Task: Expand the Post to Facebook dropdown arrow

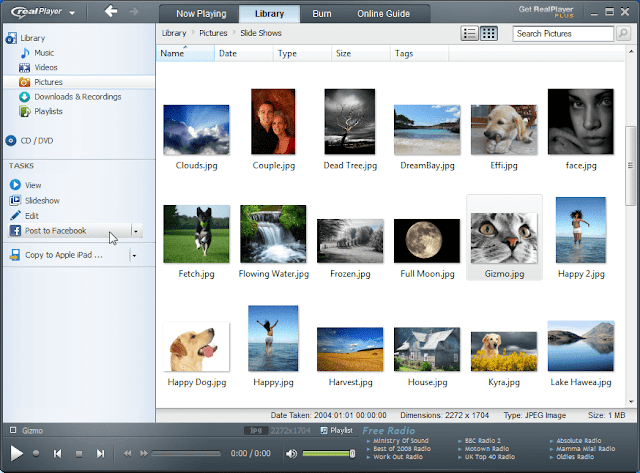Action: click(136, 231)
